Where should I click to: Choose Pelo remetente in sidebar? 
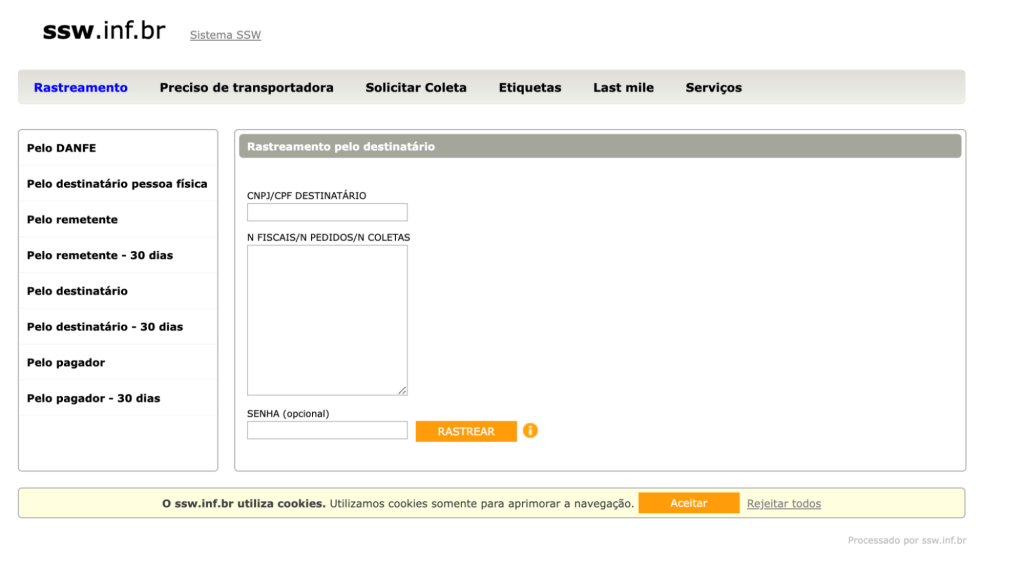(x=72, y=220)
